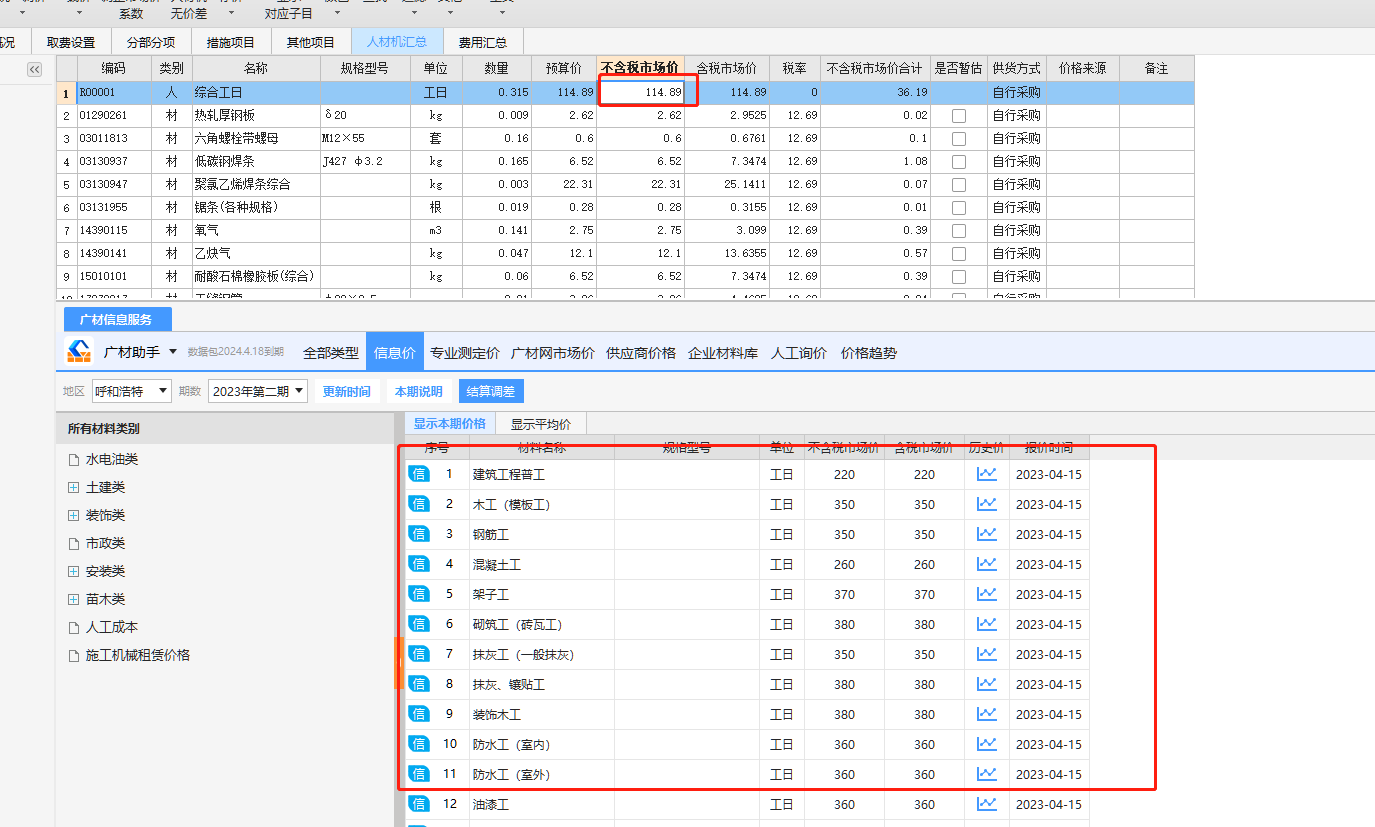The image size is (1375, 827).
Task: Click the 不含税市场价 column header in top table
Action: pyautogui.click(x=640, y=68)
